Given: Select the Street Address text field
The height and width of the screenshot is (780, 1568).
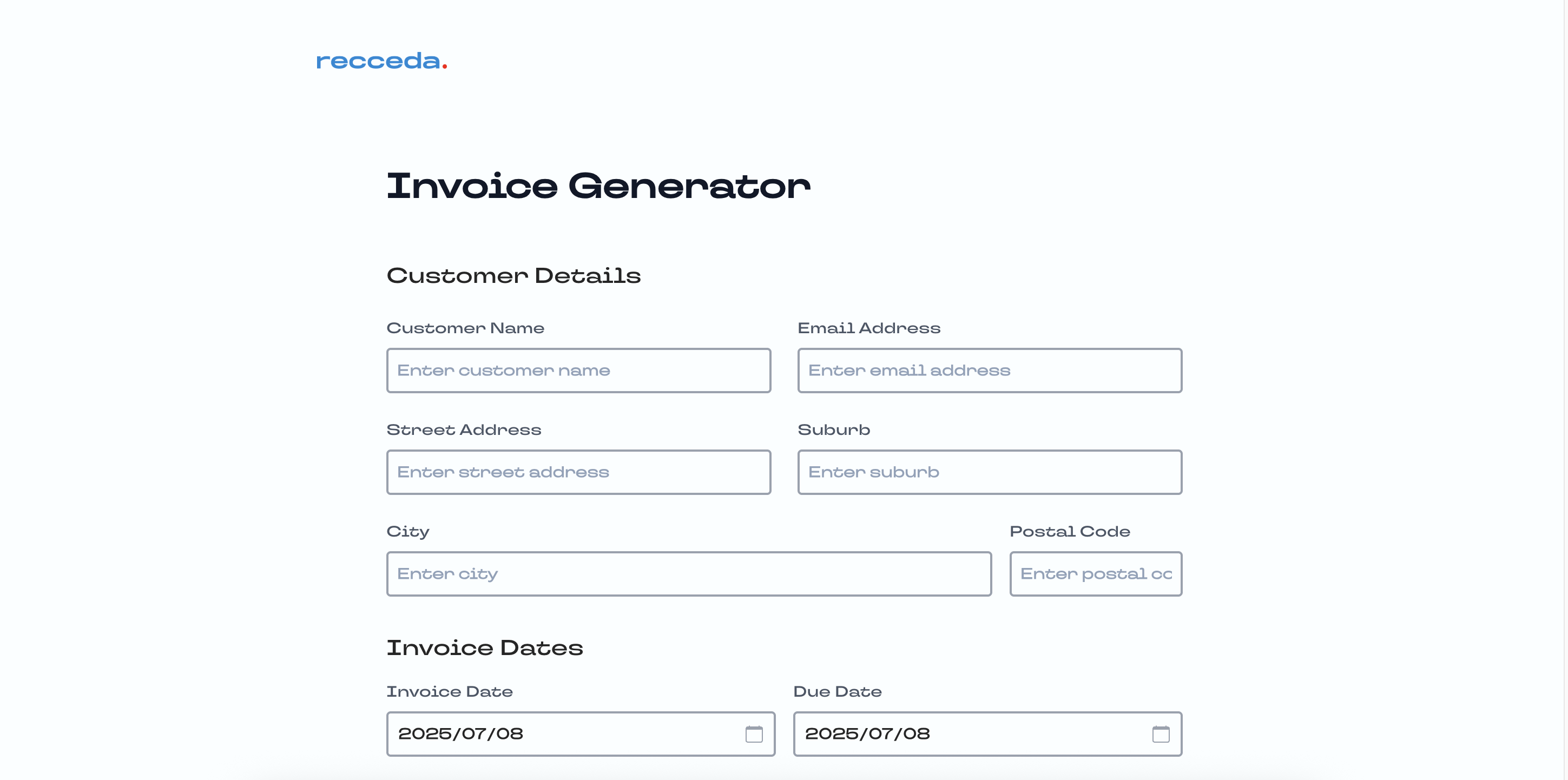Looking at the screenshot, I should pyautogui.click(x=578, y=472).
